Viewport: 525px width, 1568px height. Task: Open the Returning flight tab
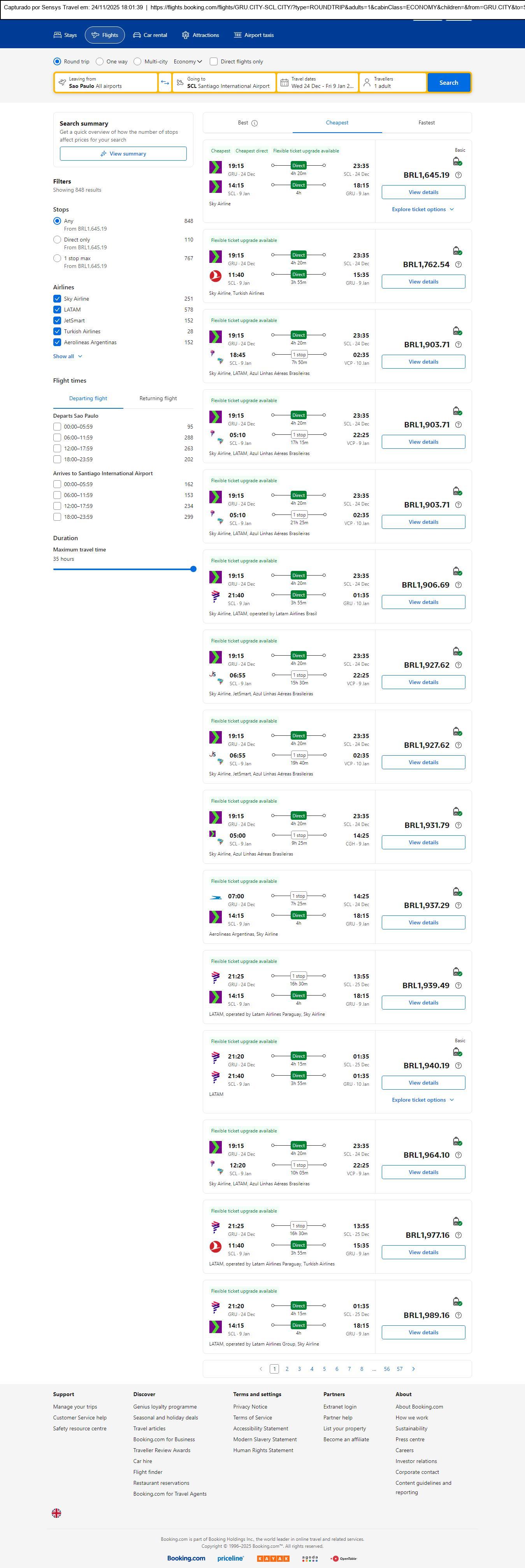[158, 399]
